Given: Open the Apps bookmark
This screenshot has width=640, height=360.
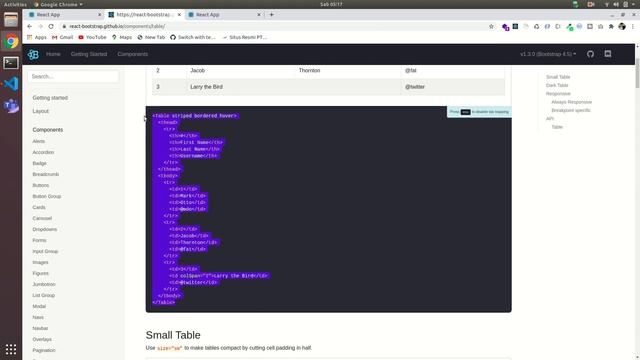Looking at the screenshot, I should tap(37, 37).
